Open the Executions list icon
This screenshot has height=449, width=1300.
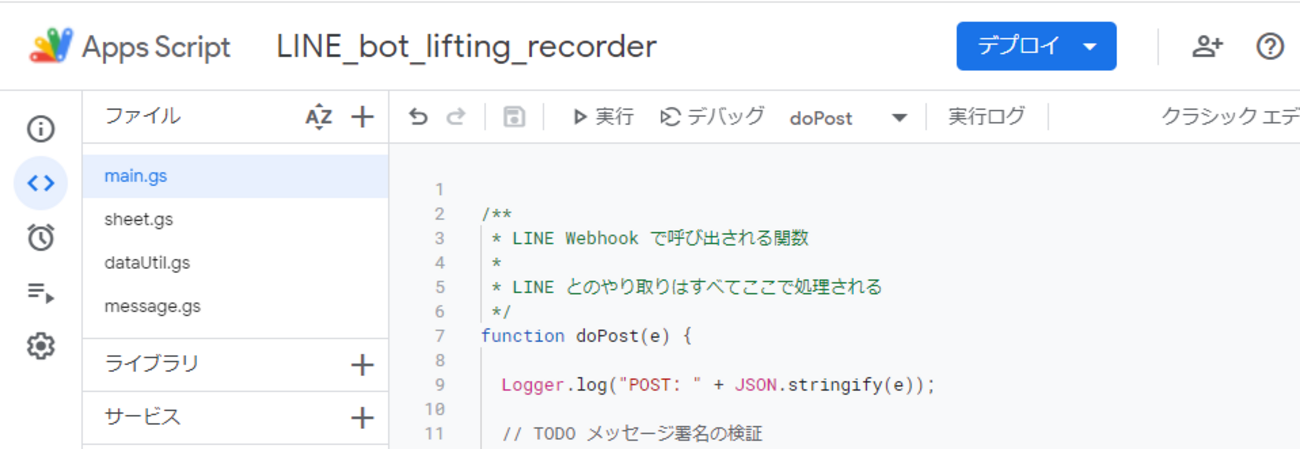click(40, 293)
